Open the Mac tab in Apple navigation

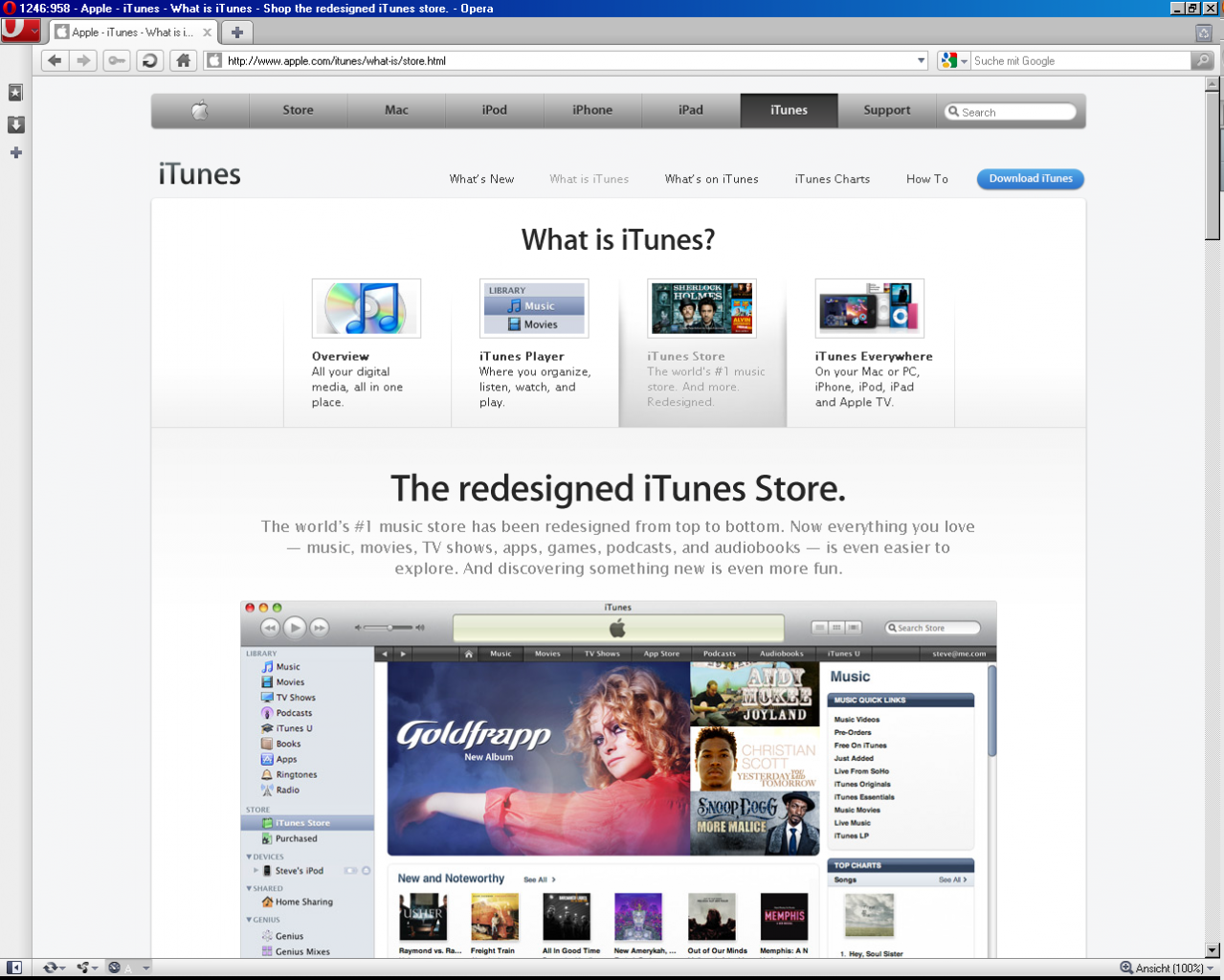[396, 110]
